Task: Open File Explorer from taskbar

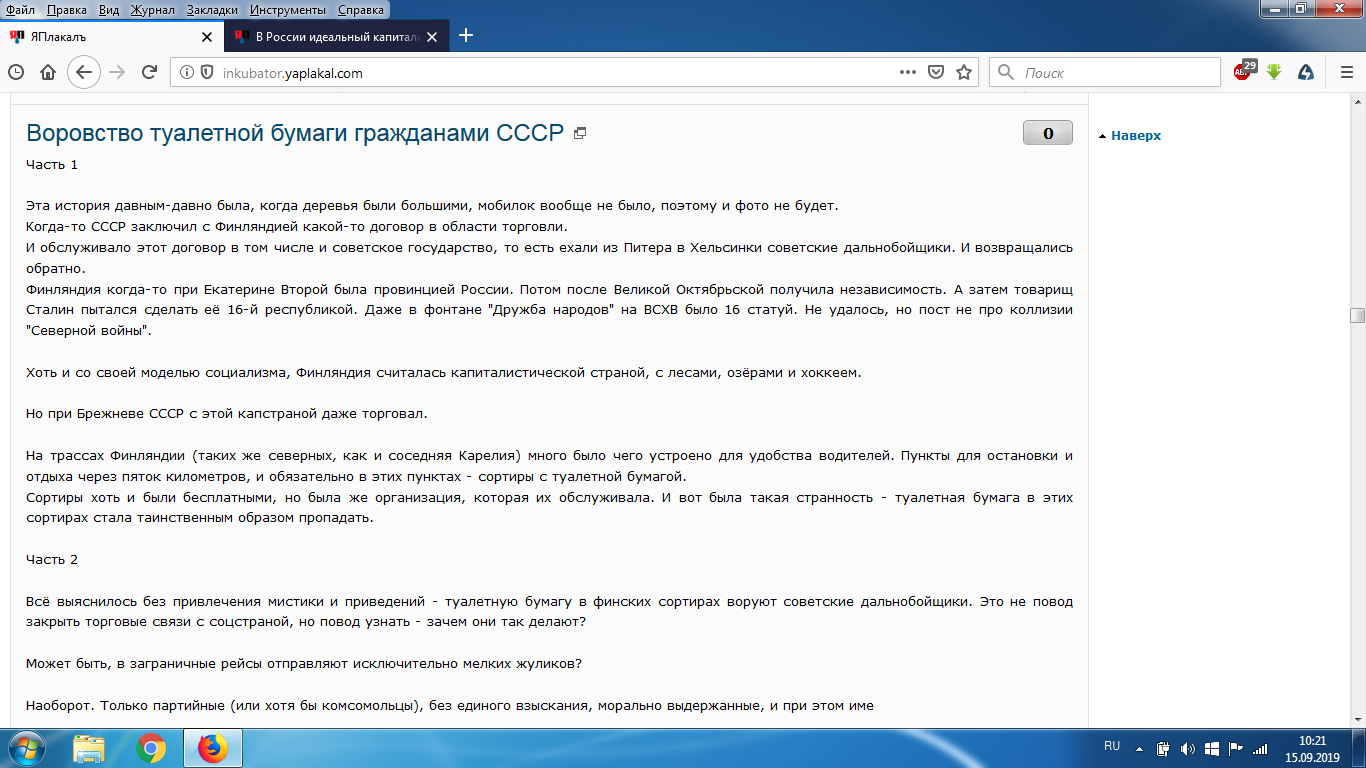Action: 89,748
